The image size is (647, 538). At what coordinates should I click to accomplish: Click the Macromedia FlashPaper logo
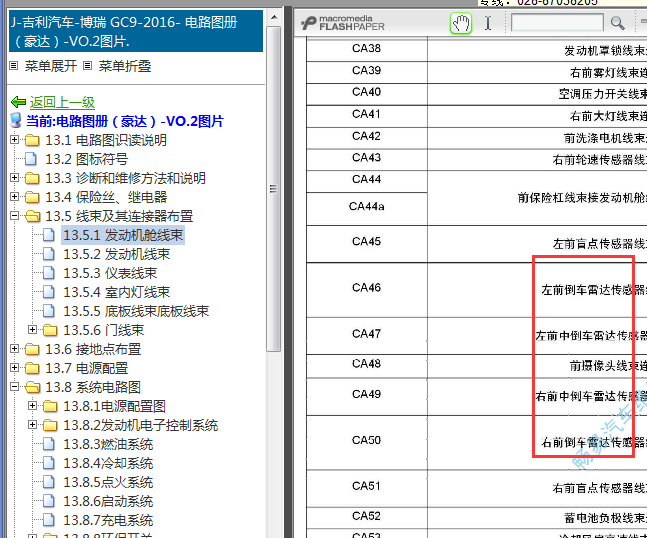[342, 23]
